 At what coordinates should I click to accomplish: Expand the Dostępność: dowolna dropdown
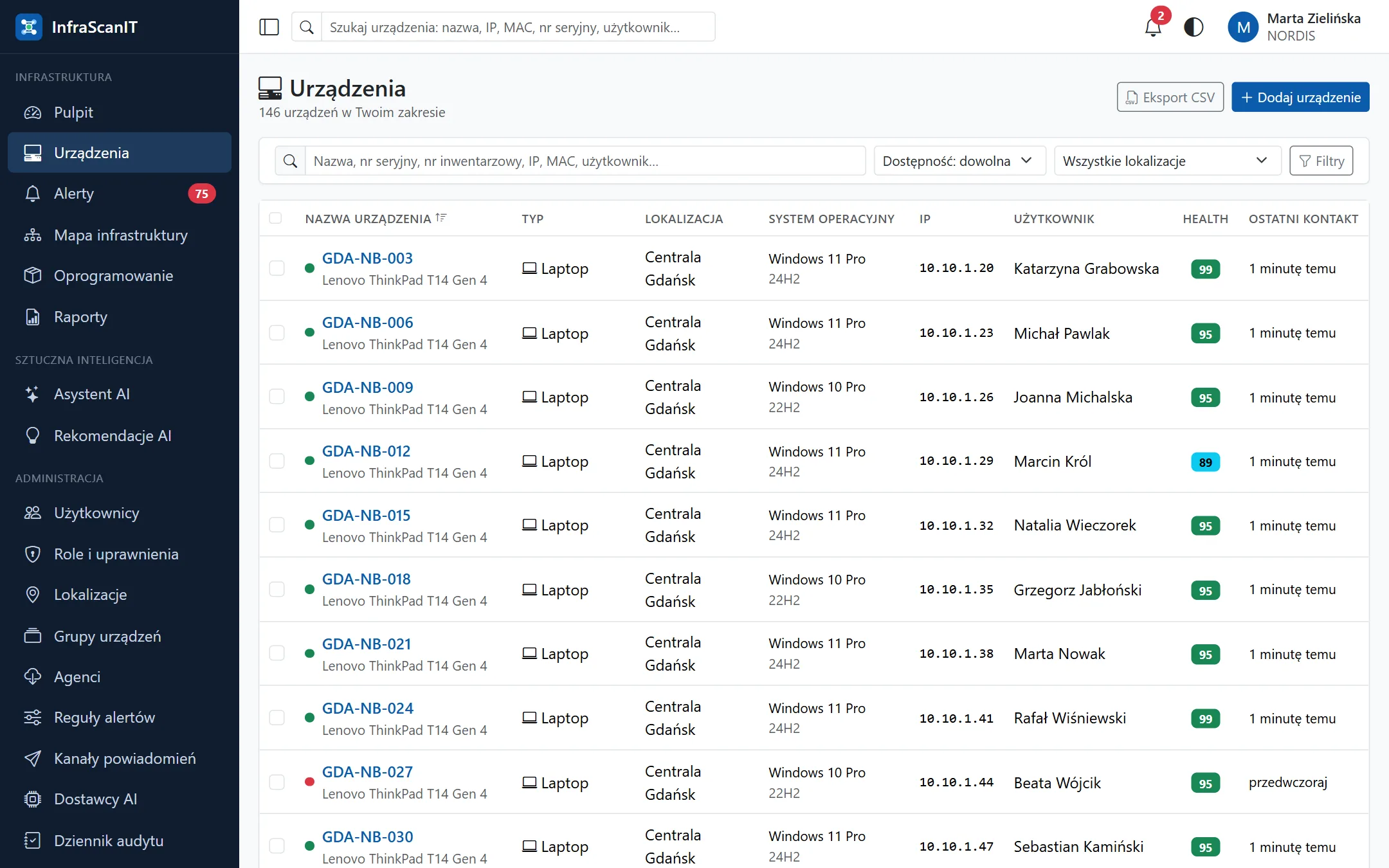click(x=959, y=161)
